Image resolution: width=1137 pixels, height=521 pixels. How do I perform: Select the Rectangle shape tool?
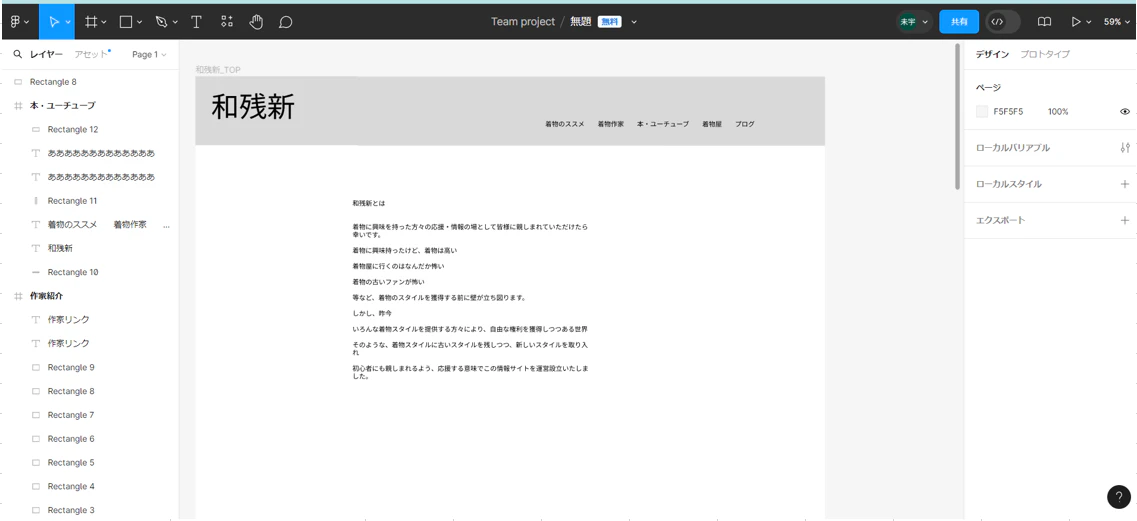(x=125, y=22)
